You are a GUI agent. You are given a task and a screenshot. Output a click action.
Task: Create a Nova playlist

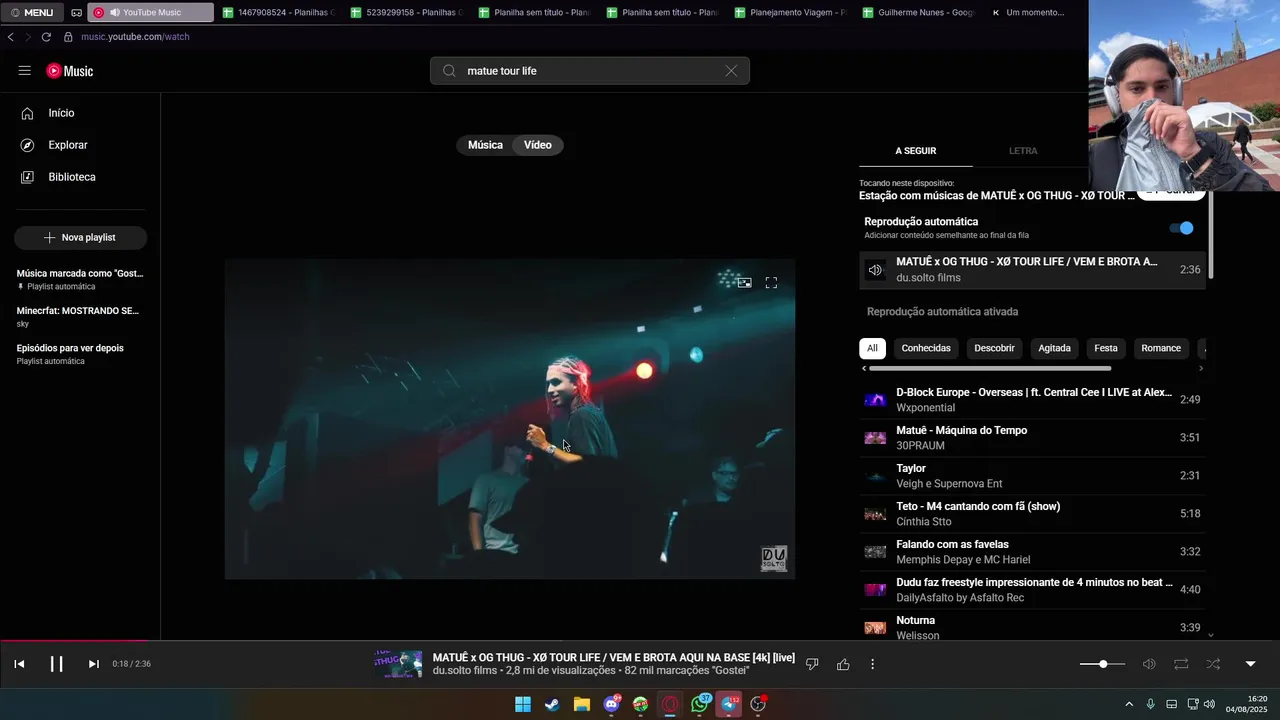80,238
